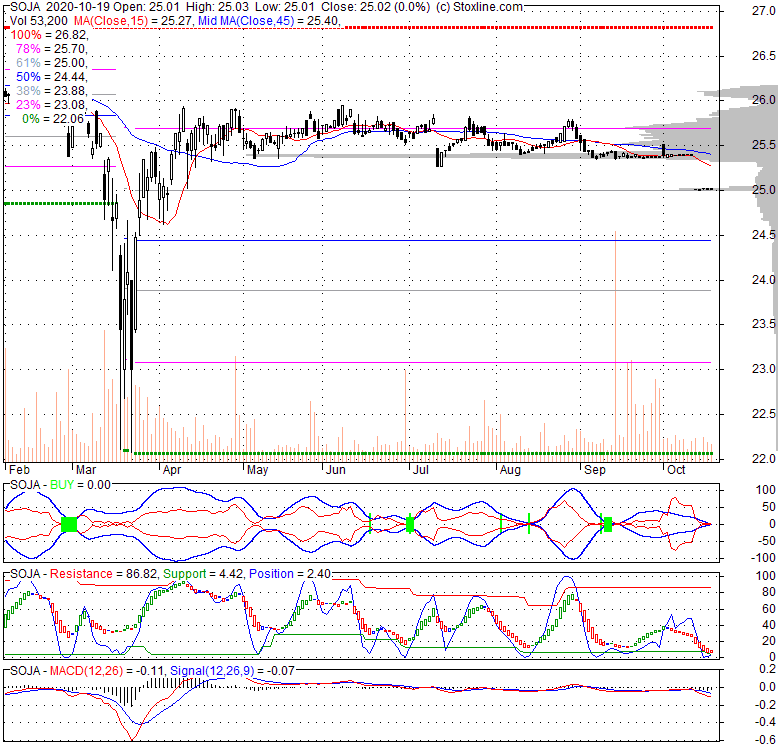The height and width of the screenshot is (745, 780).
Task: Select the 'MA(Close,15) = 25.27' legend label
Action: 133,21
